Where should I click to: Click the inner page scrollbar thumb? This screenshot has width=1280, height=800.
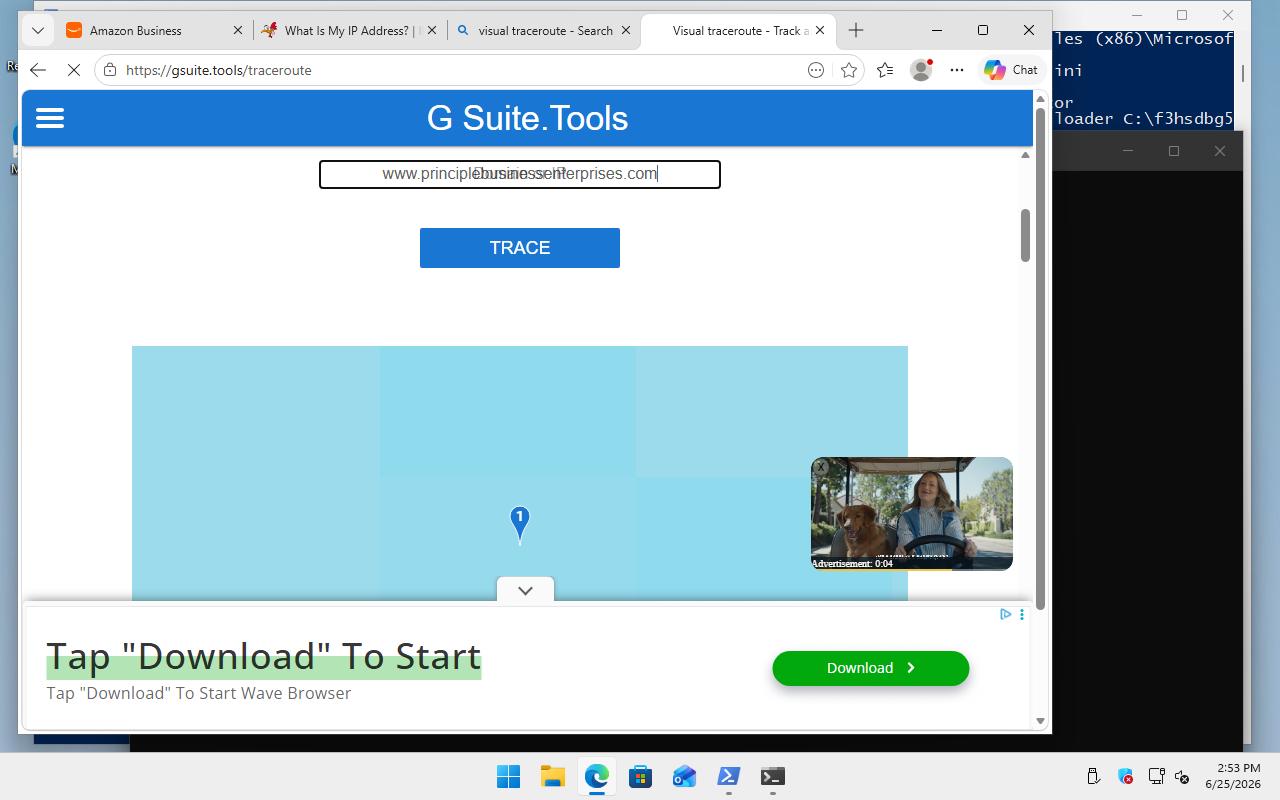pyautogui.click(x=1025, y=236)
